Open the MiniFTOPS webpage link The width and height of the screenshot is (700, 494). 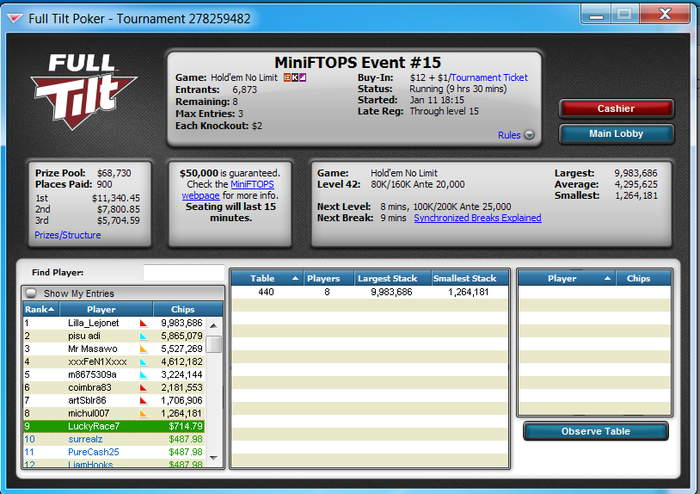[228, 190]
